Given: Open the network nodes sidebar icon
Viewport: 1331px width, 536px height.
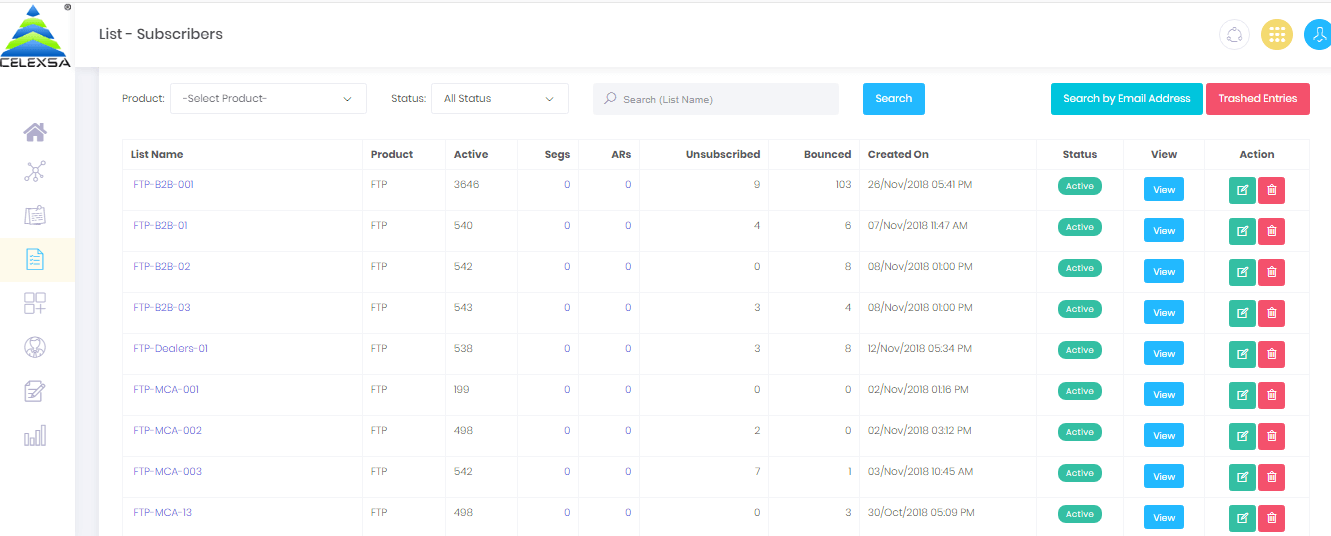Looking at the screenshot, I should coord(36,172).
